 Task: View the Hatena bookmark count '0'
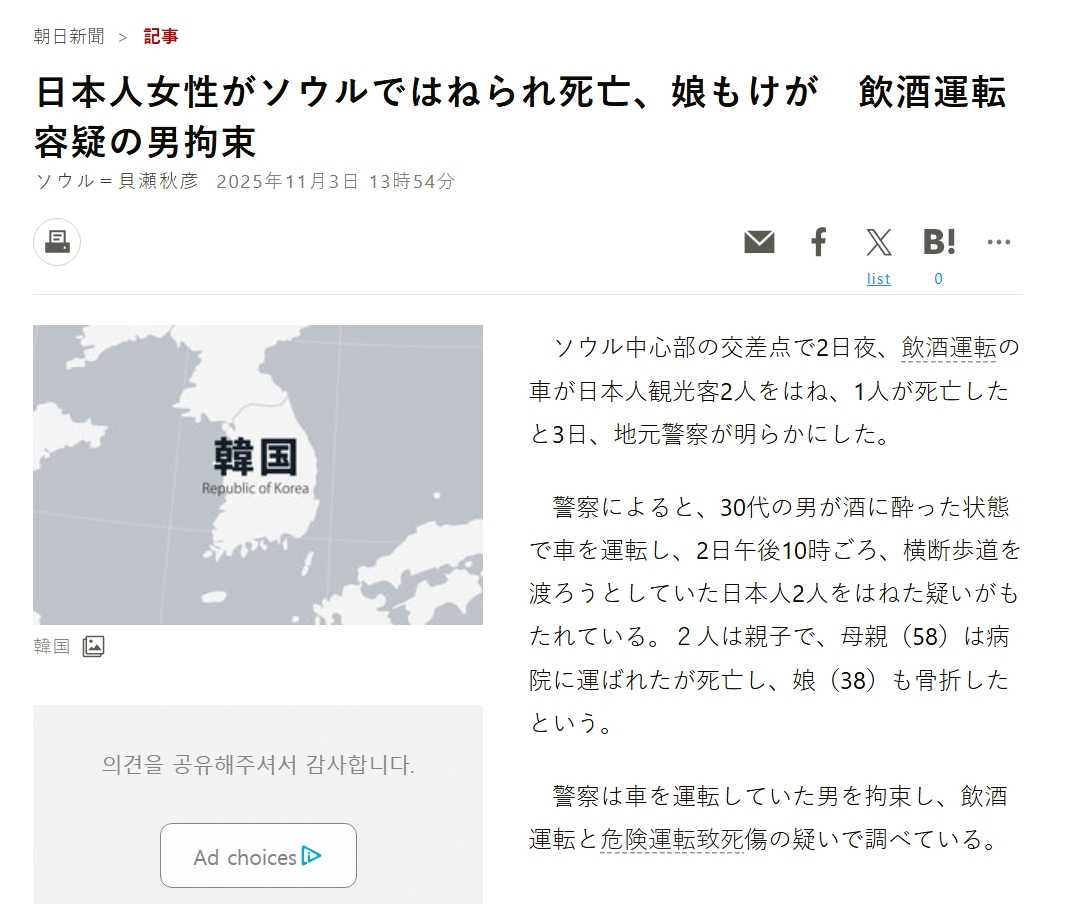(938, 279)
